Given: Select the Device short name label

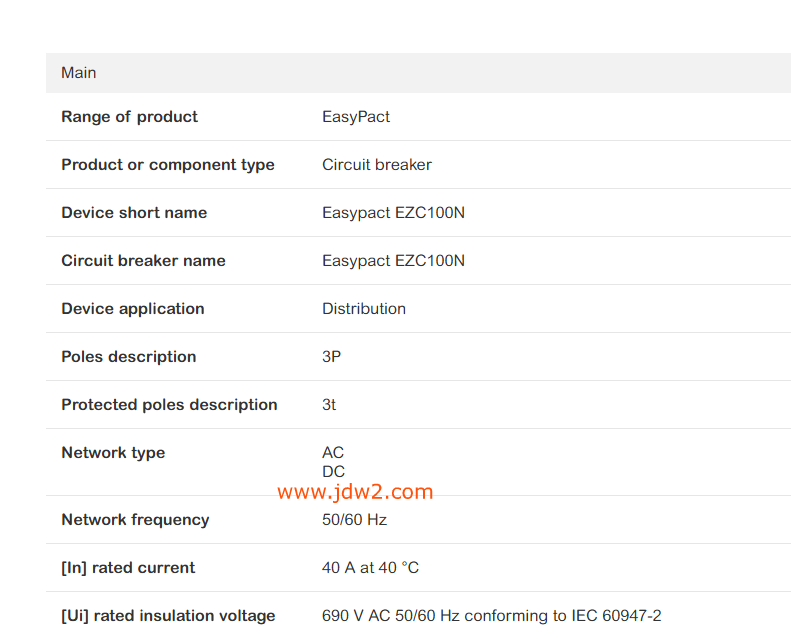Looking at the screenshot, I should coord(134,213).
